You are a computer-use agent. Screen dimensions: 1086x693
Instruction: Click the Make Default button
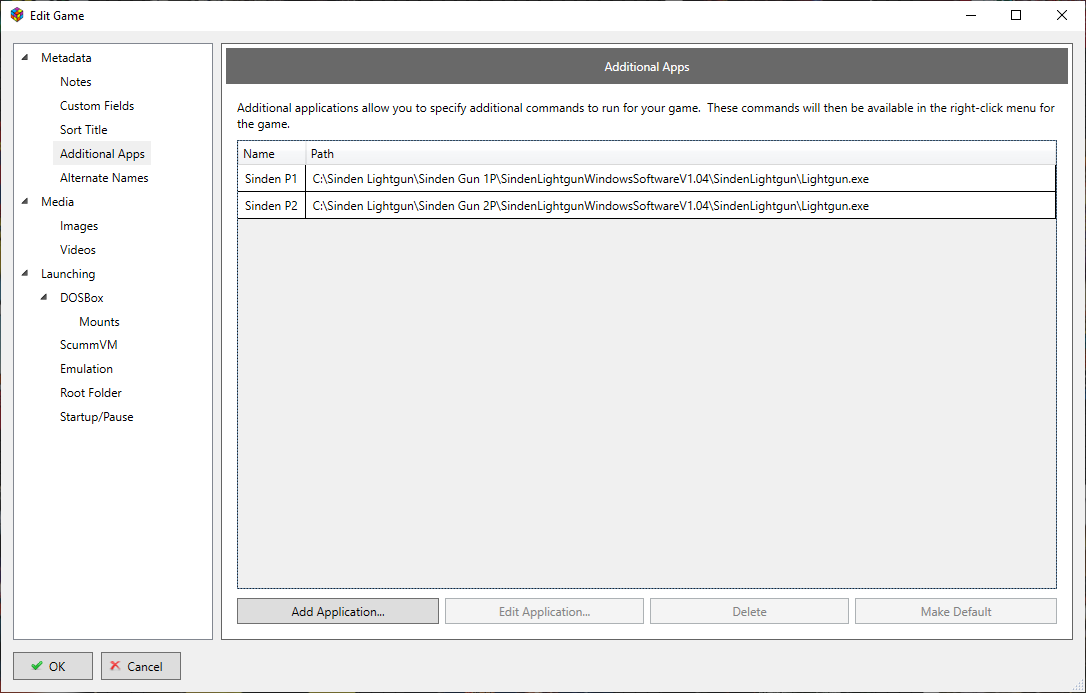[x=956, y=611]
